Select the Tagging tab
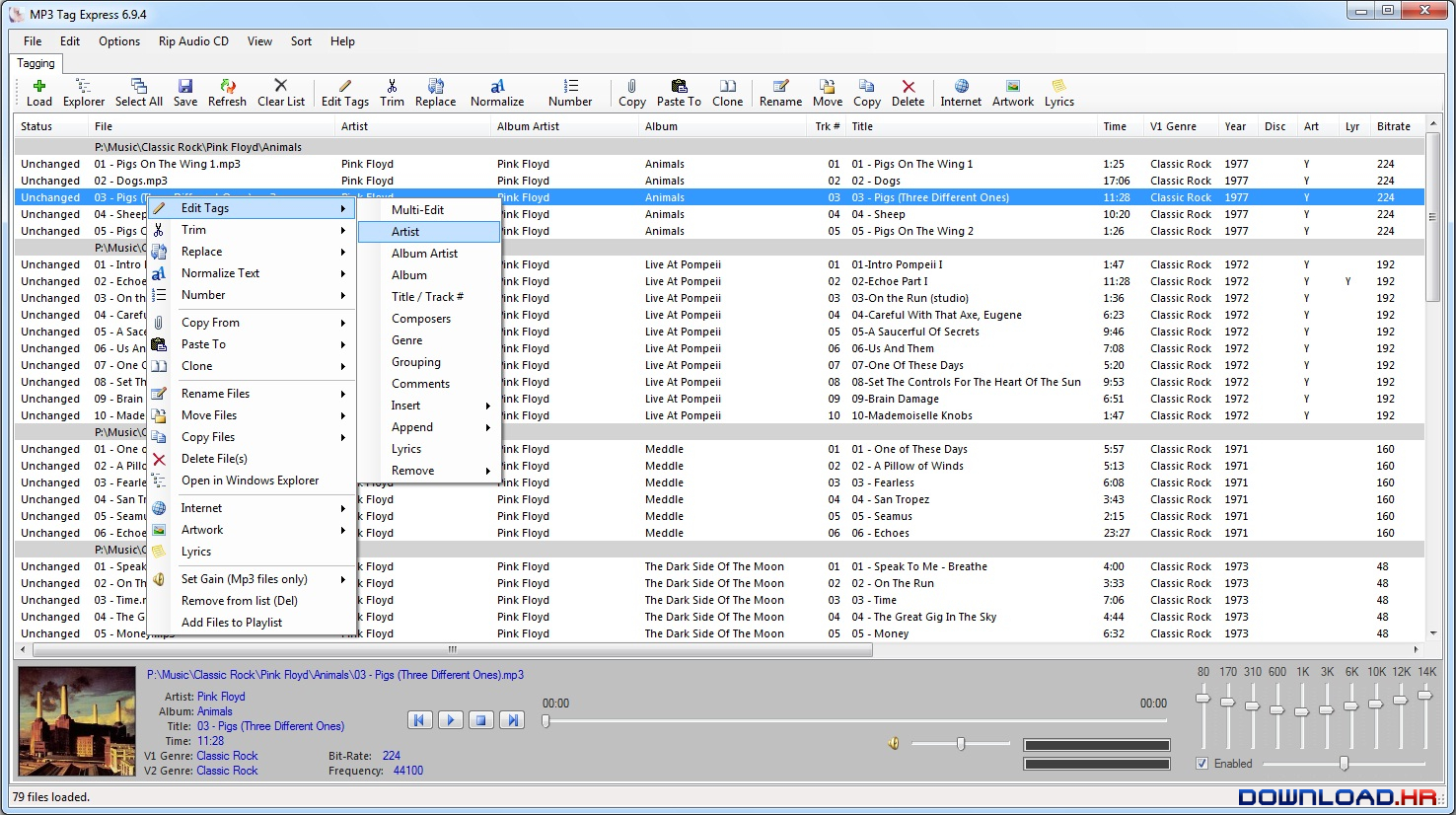Image resolution: width=1456 pixels, height=815 pixels. click(x=36, y=63)
